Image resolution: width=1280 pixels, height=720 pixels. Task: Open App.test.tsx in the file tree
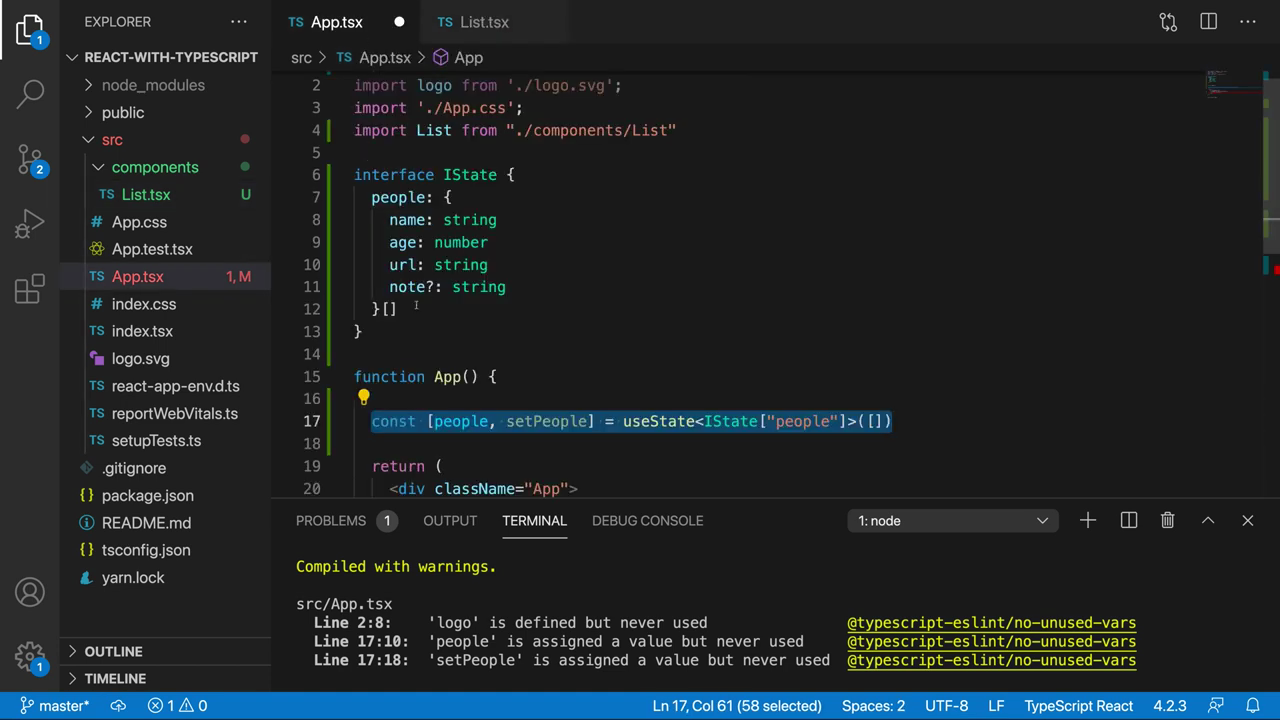164,249
